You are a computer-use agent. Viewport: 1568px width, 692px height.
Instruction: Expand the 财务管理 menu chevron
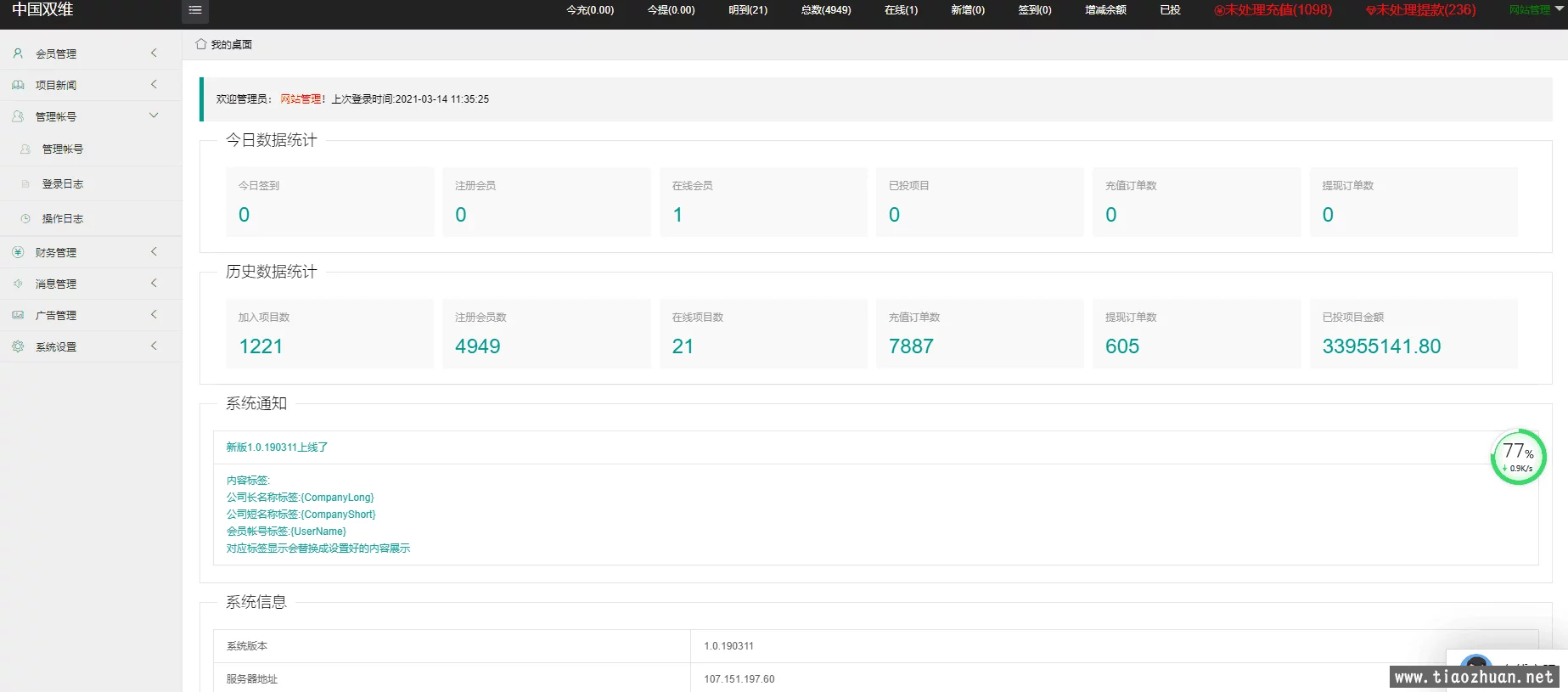154,251
